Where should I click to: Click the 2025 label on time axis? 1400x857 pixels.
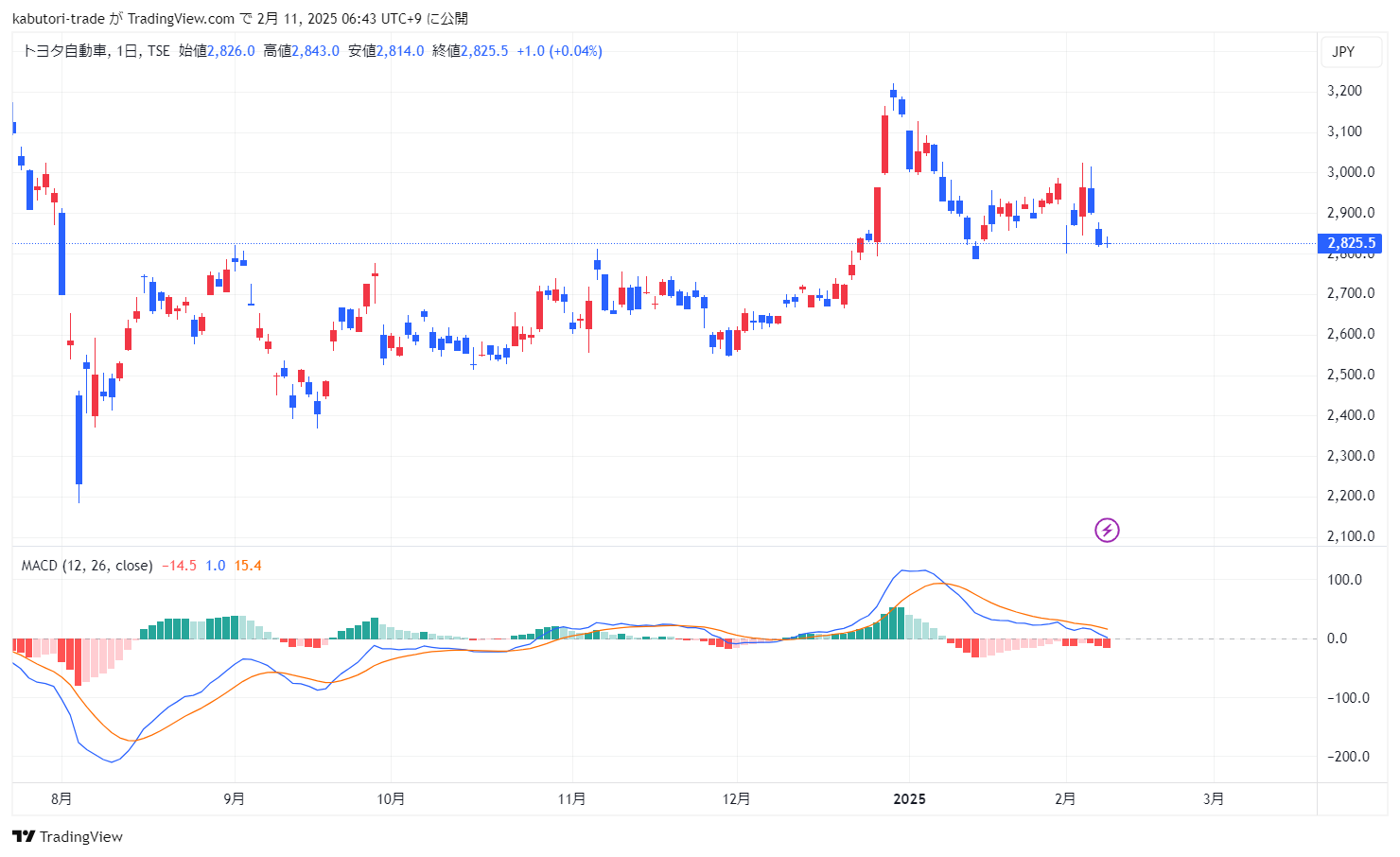click(910, 799)
